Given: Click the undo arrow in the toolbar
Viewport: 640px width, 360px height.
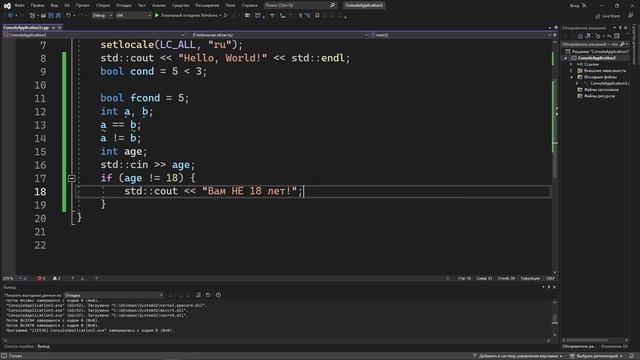Looking at the screenshot, I should click(x=69, y=16).
